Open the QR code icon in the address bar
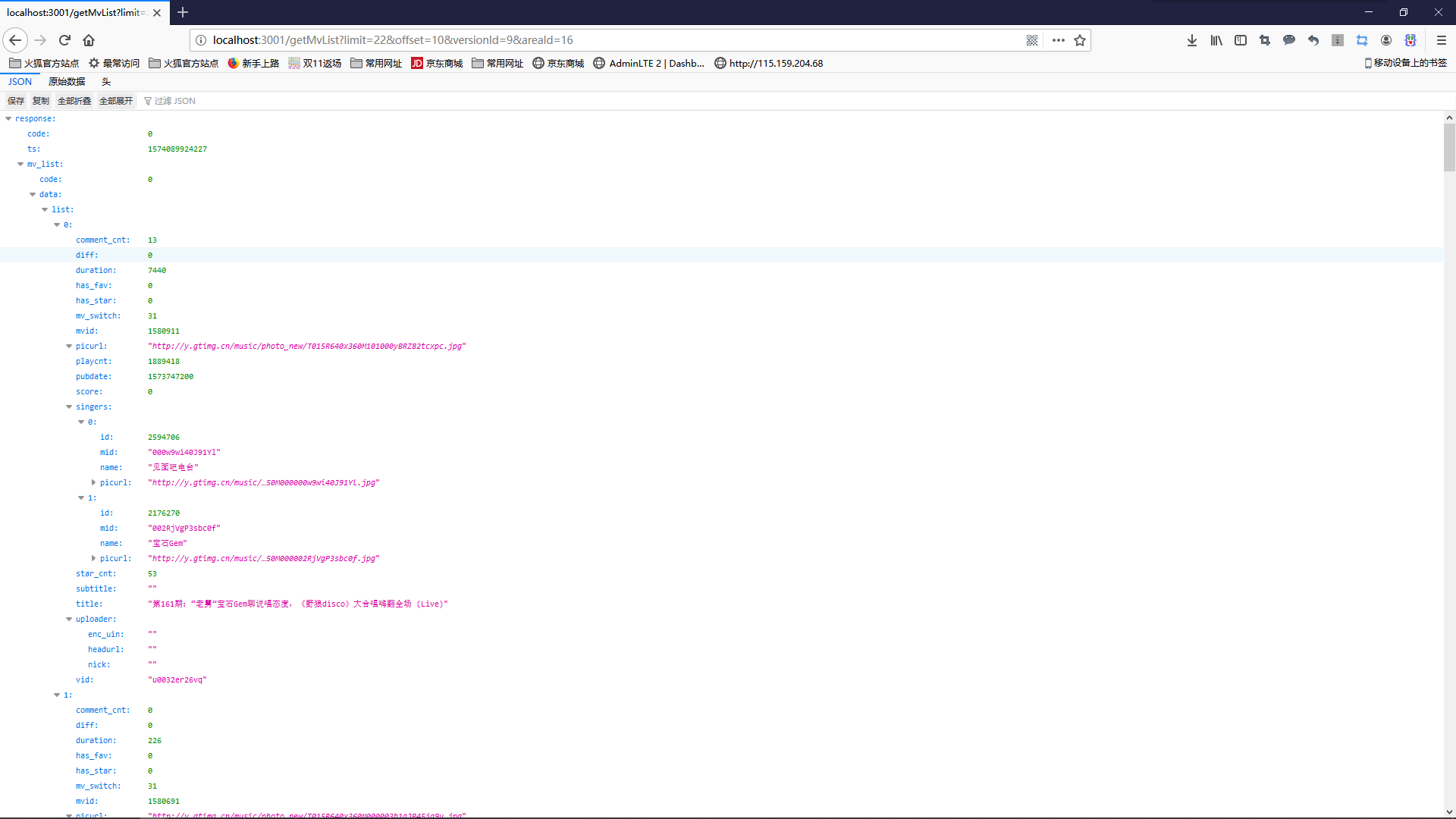 click(1032, 40)
